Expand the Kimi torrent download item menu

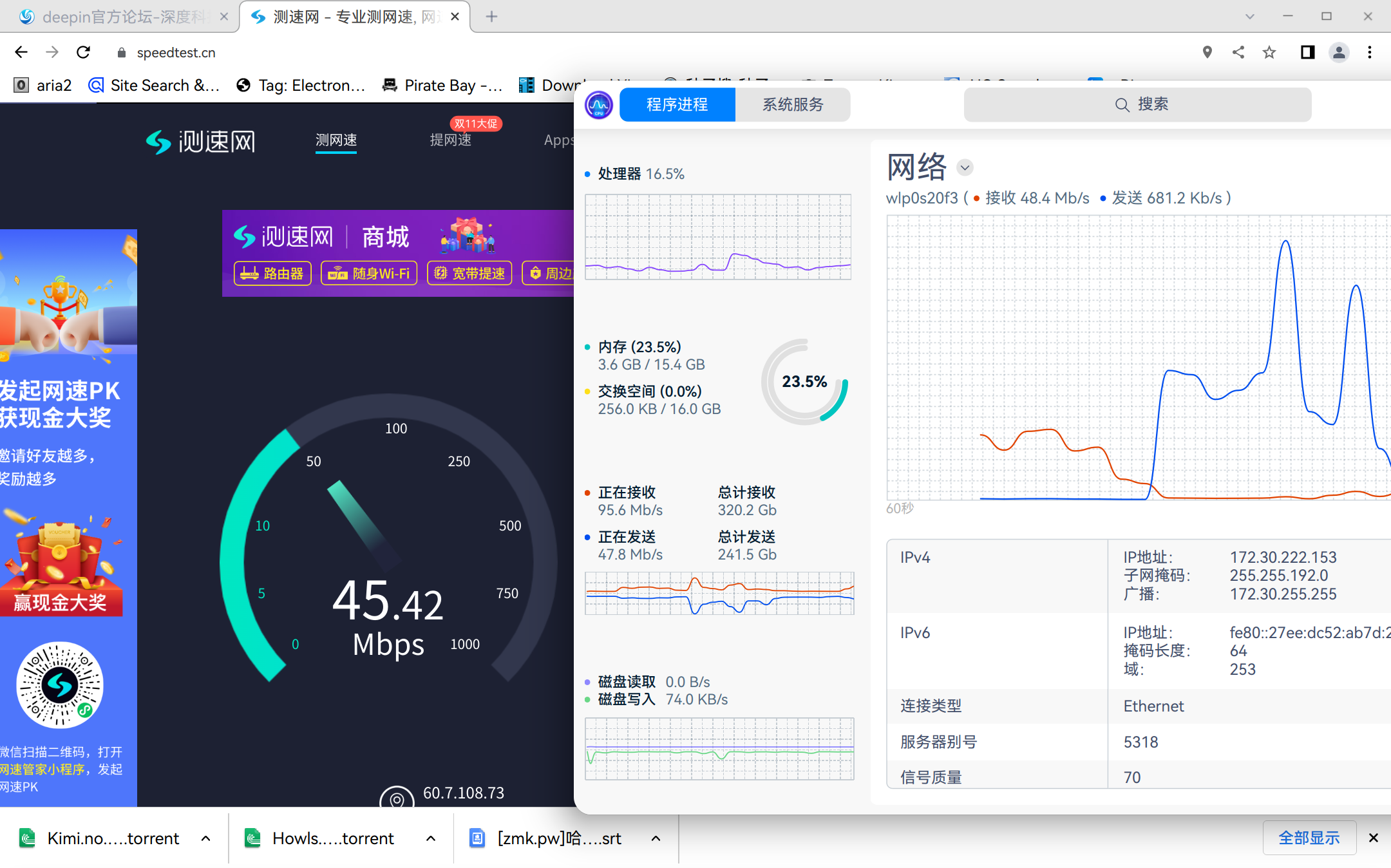[207, 838]
